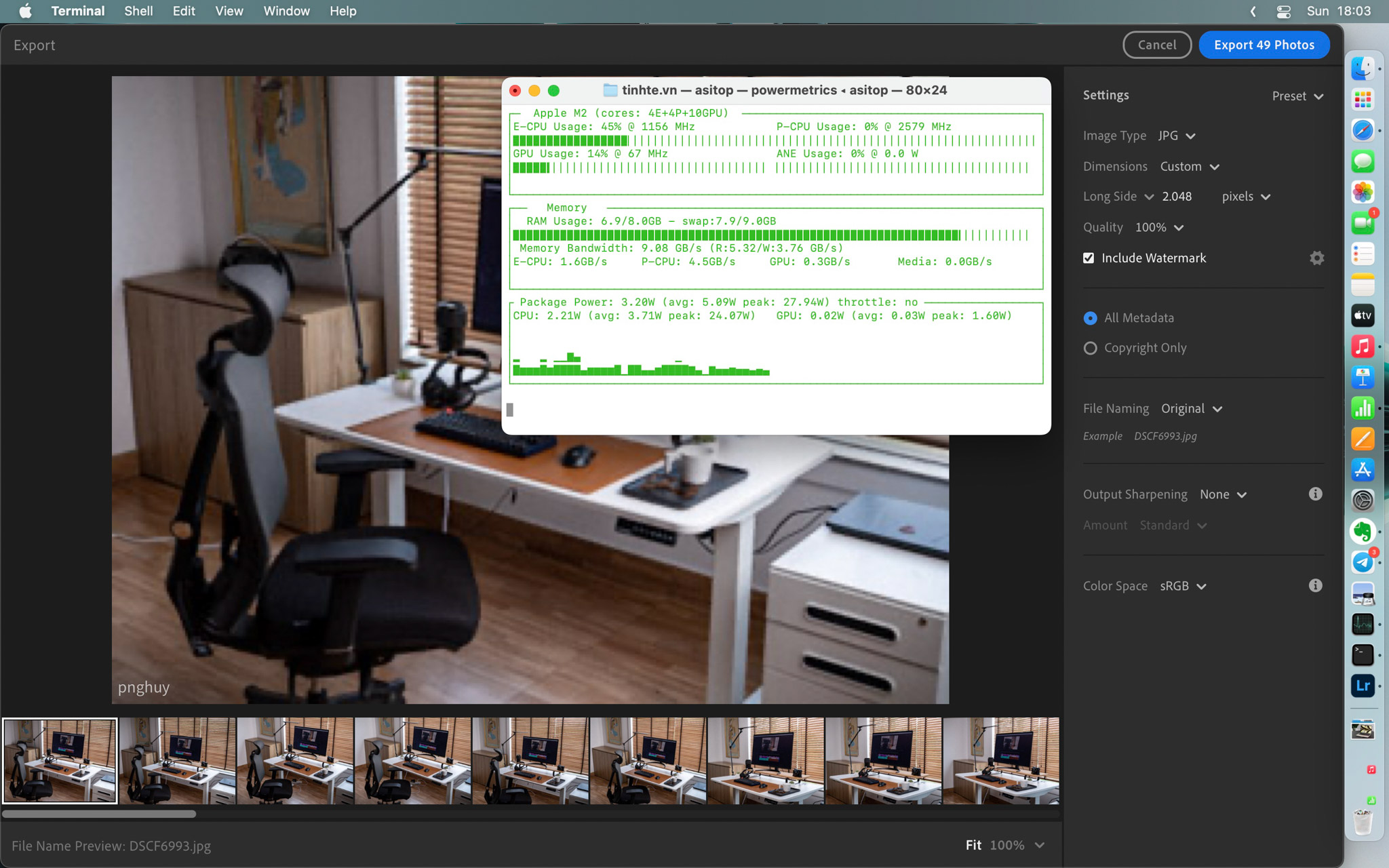Open the Shell menu in menu bar
This screenshot has width=1389, height=868.
click(x=138, y=11)
